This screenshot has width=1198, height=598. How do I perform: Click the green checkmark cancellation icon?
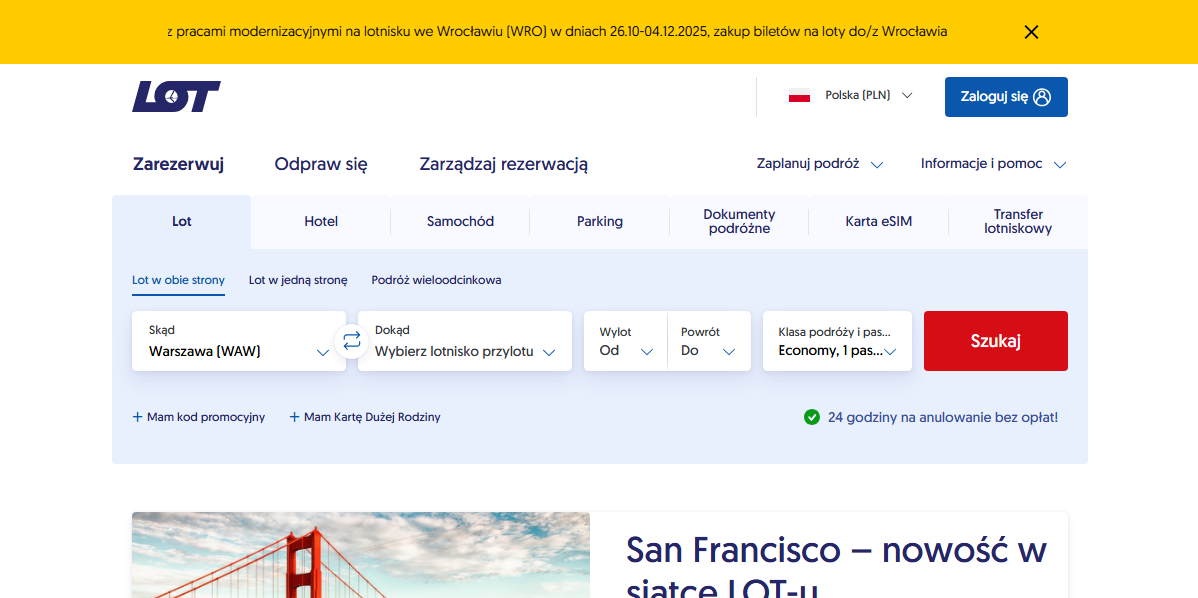point(812,417)
